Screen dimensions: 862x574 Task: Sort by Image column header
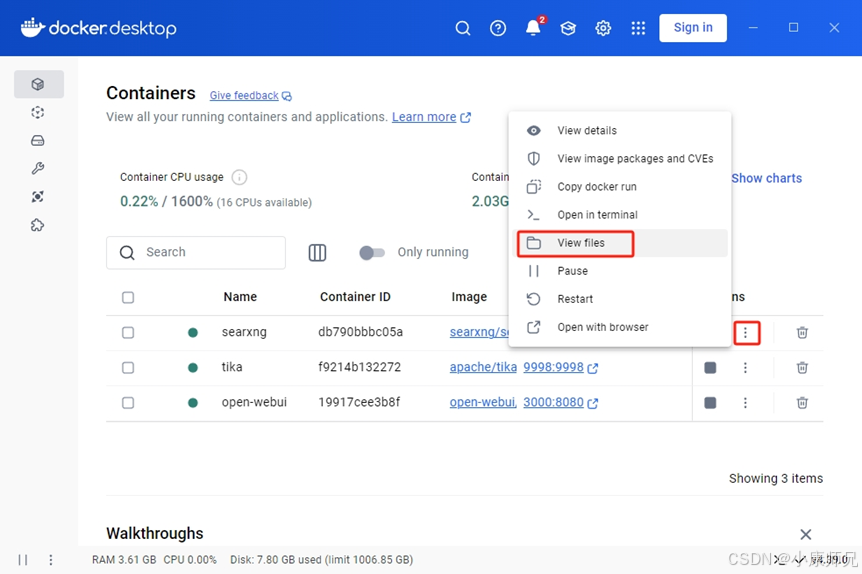click(469, 297)
